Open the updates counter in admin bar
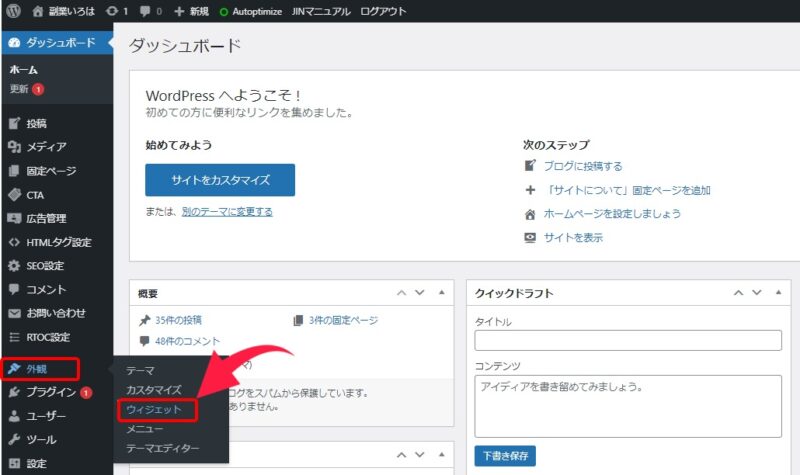Screen dimensions: 800x475 click(x=117, y=11)
